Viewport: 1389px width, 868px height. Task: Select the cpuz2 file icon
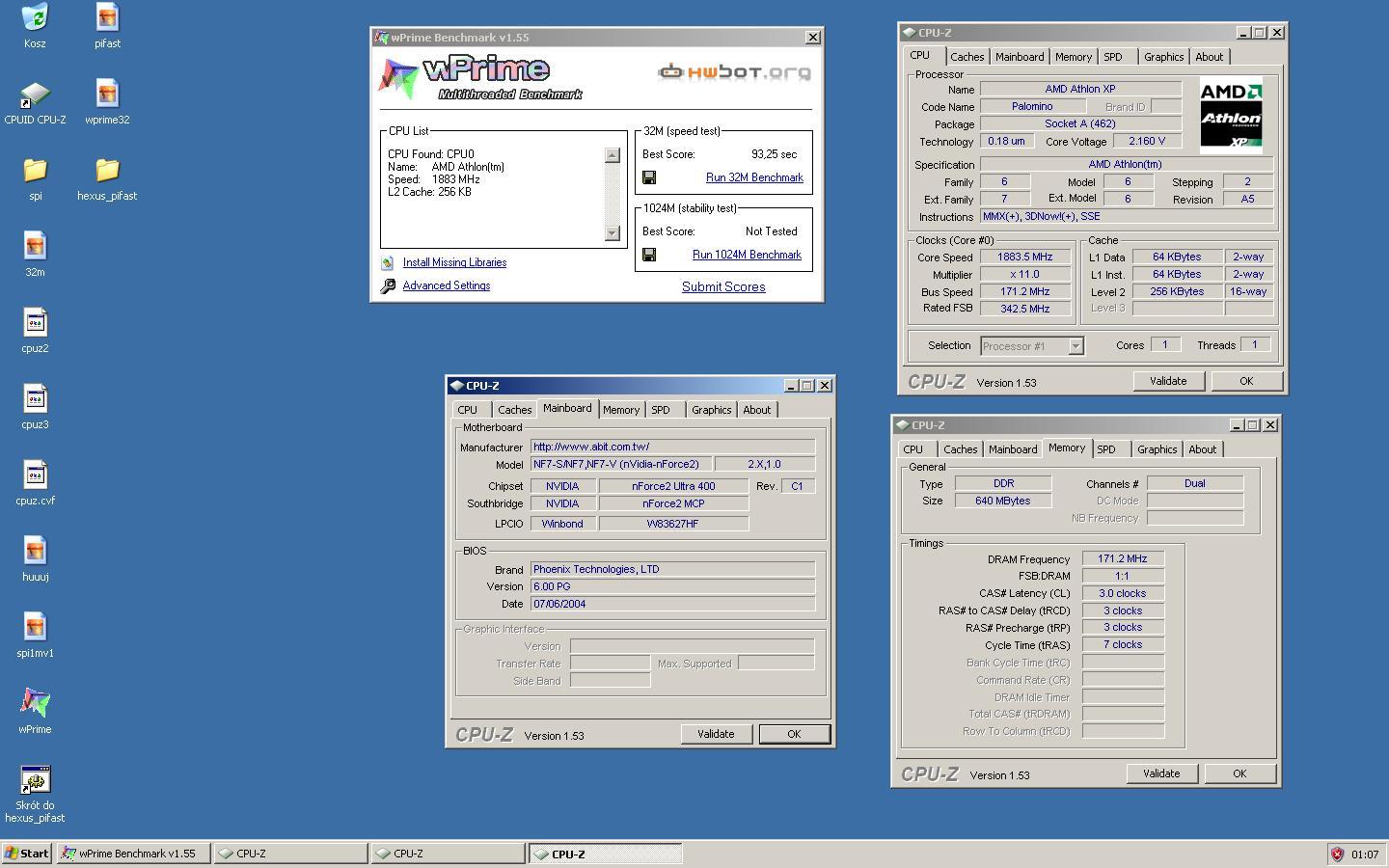pos(35,322)
